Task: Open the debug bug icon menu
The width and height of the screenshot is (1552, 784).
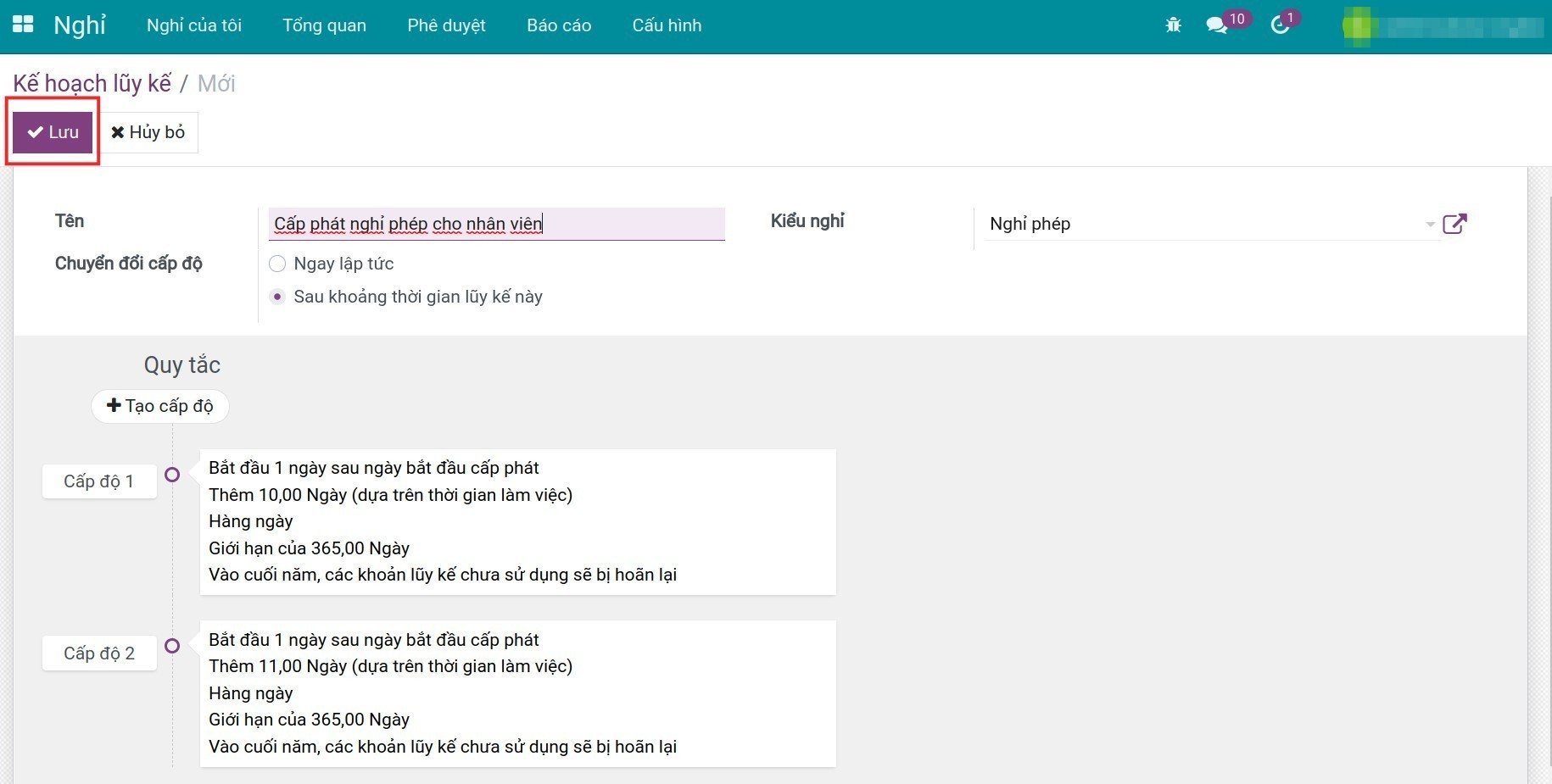Action: (1173, 25)
